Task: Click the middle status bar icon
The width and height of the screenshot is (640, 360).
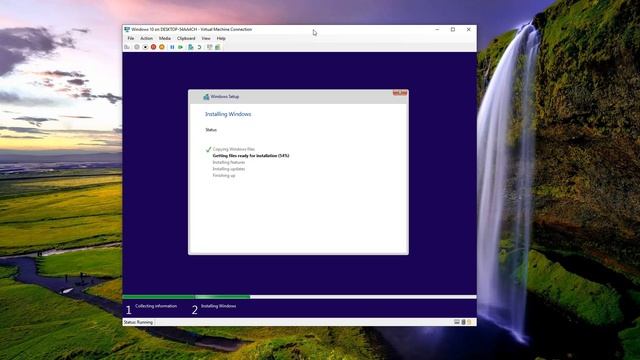Action: (463, 322)
